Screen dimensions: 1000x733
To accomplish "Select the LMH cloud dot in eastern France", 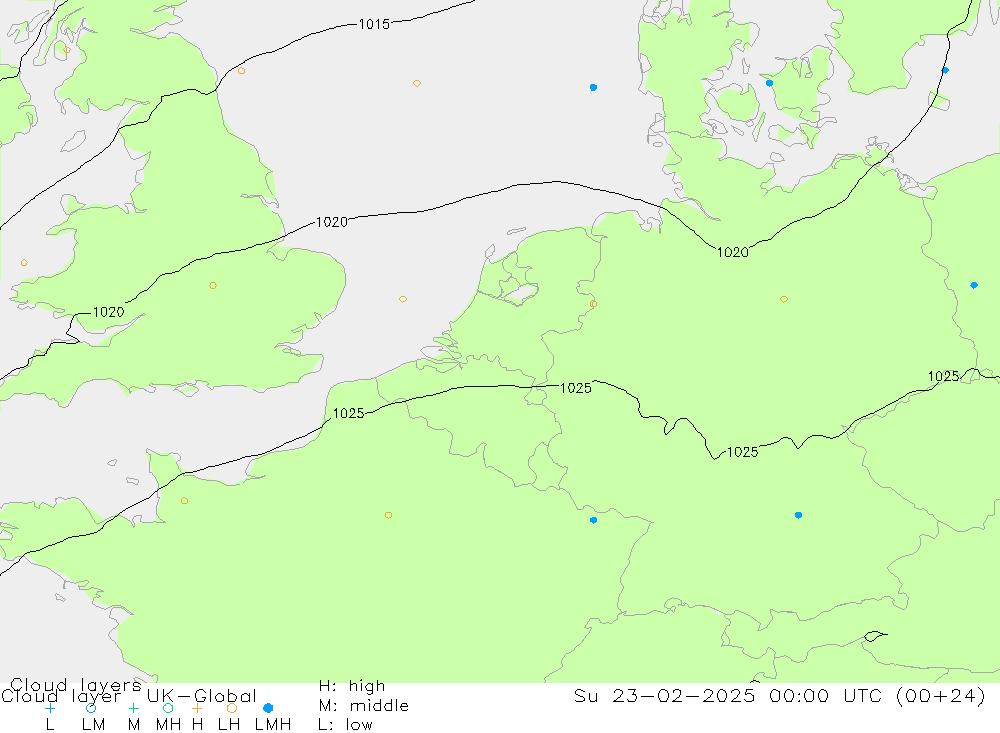I will (594, 521).
